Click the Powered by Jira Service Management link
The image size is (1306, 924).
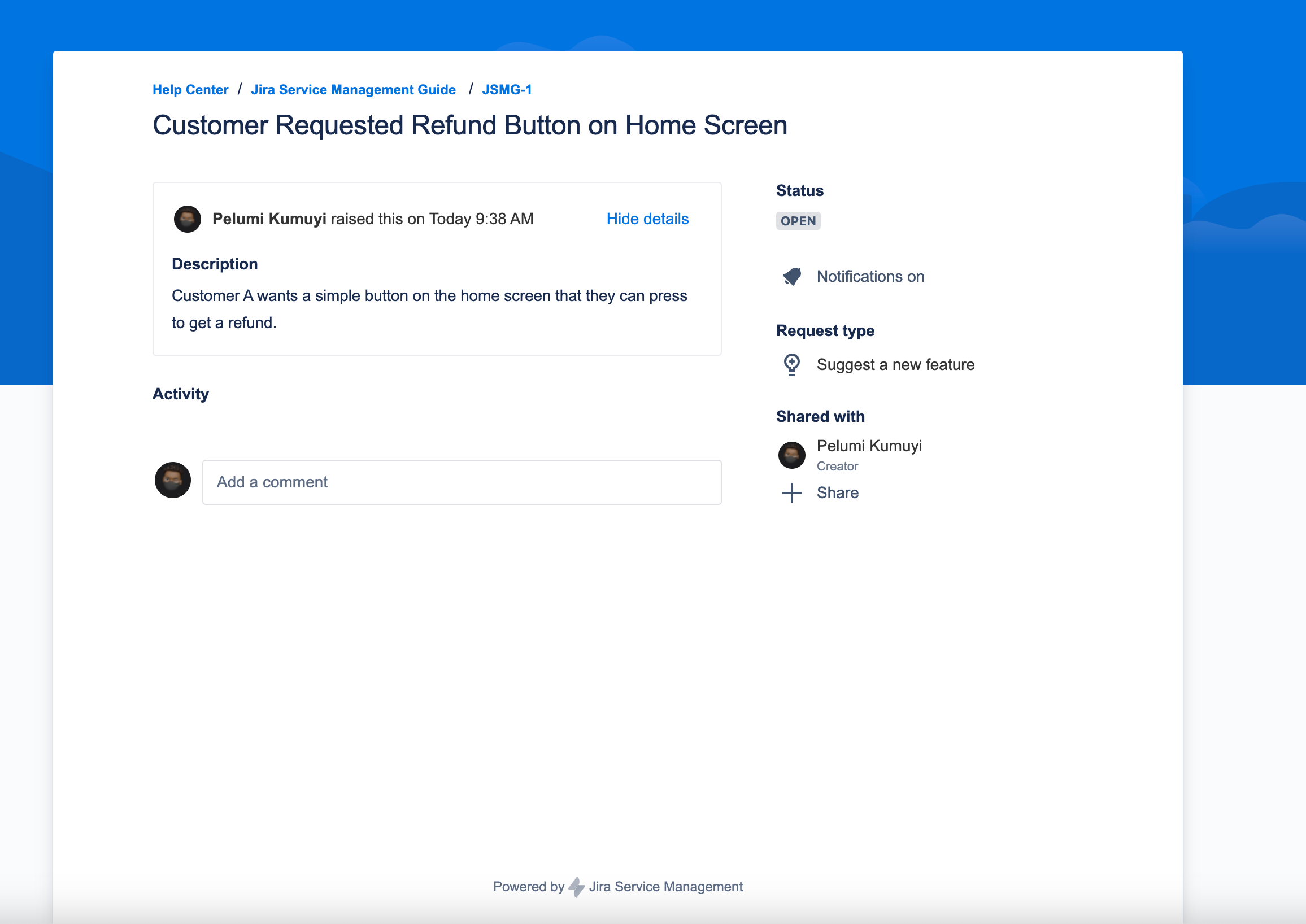point(617,886)
